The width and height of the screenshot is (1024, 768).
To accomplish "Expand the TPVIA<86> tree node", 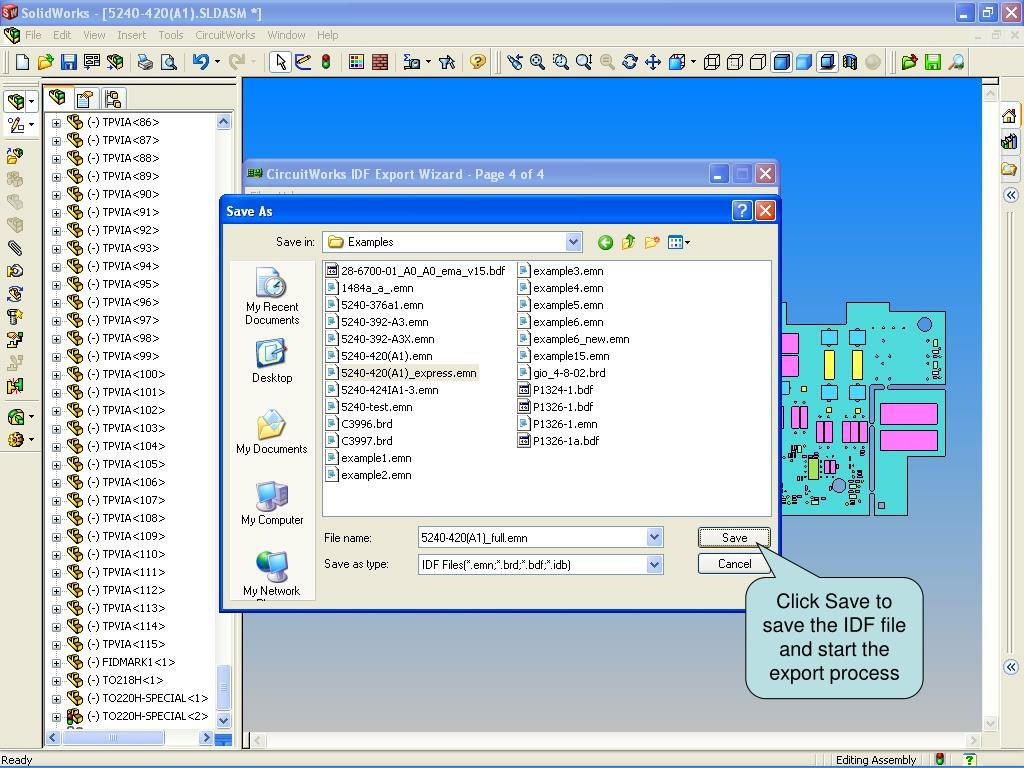I will point(56,123).
